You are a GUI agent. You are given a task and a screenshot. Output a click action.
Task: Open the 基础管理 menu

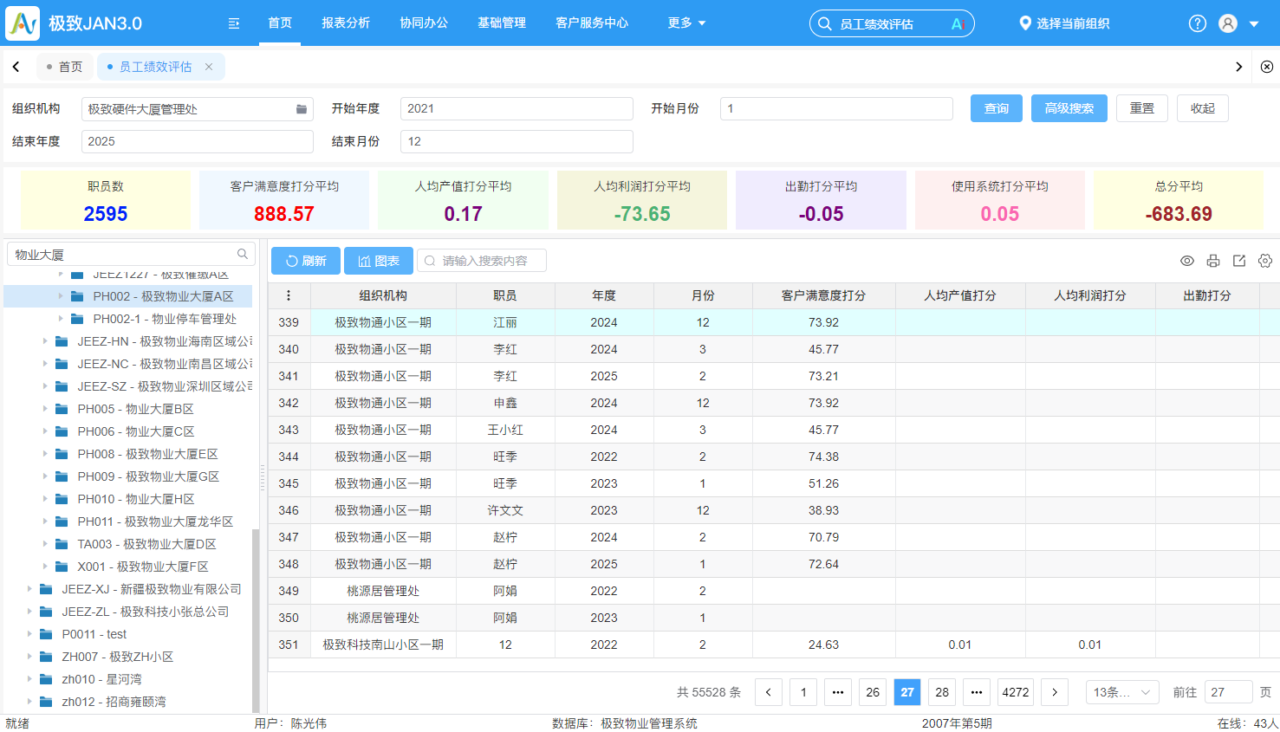(502, 23)
